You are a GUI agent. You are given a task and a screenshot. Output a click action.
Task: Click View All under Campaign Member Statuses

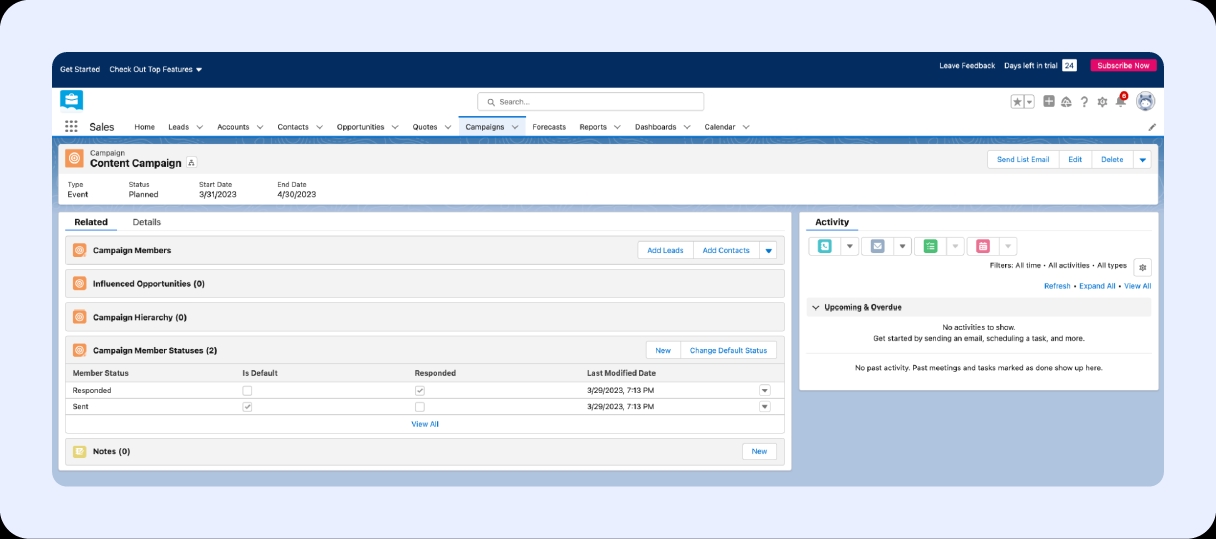(425, 424)
